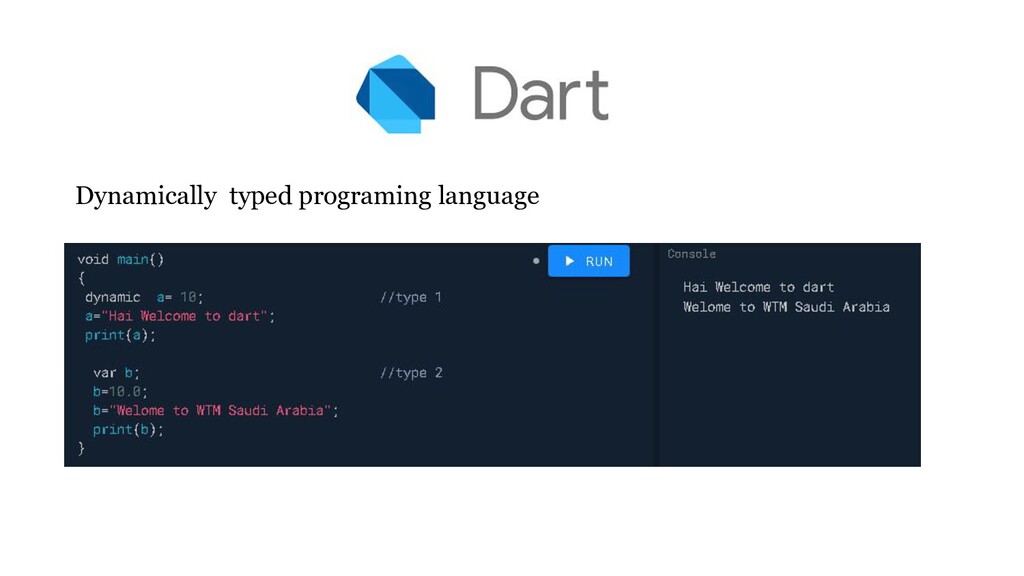
Task: Click the b="Welome to WTM Saudi Arabia" line
Action: 216,411
